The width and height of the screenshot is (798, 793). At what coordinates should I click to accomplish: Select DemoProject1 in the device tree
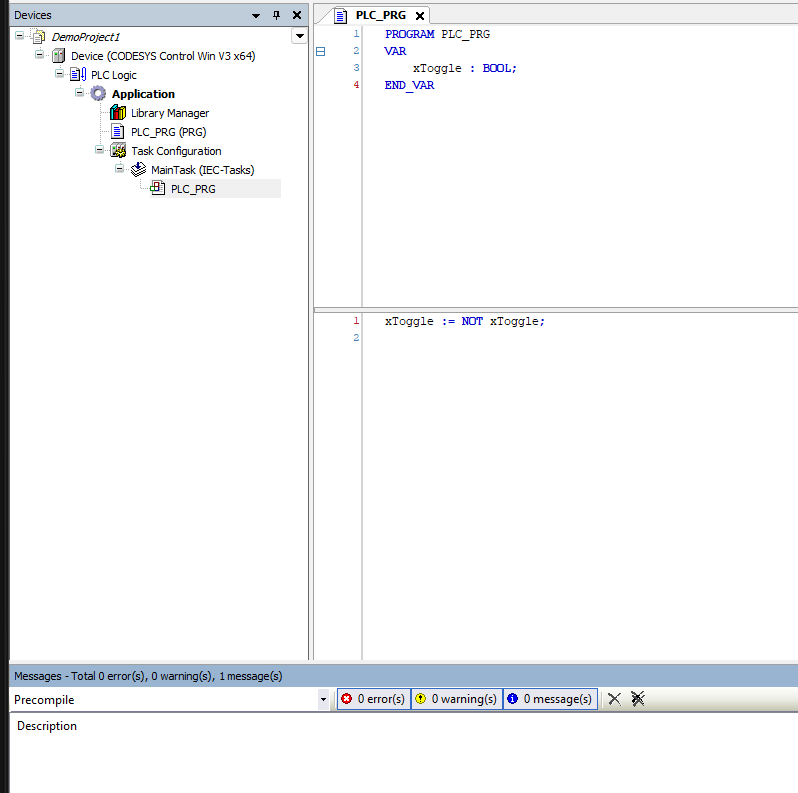tap(86, 37)
